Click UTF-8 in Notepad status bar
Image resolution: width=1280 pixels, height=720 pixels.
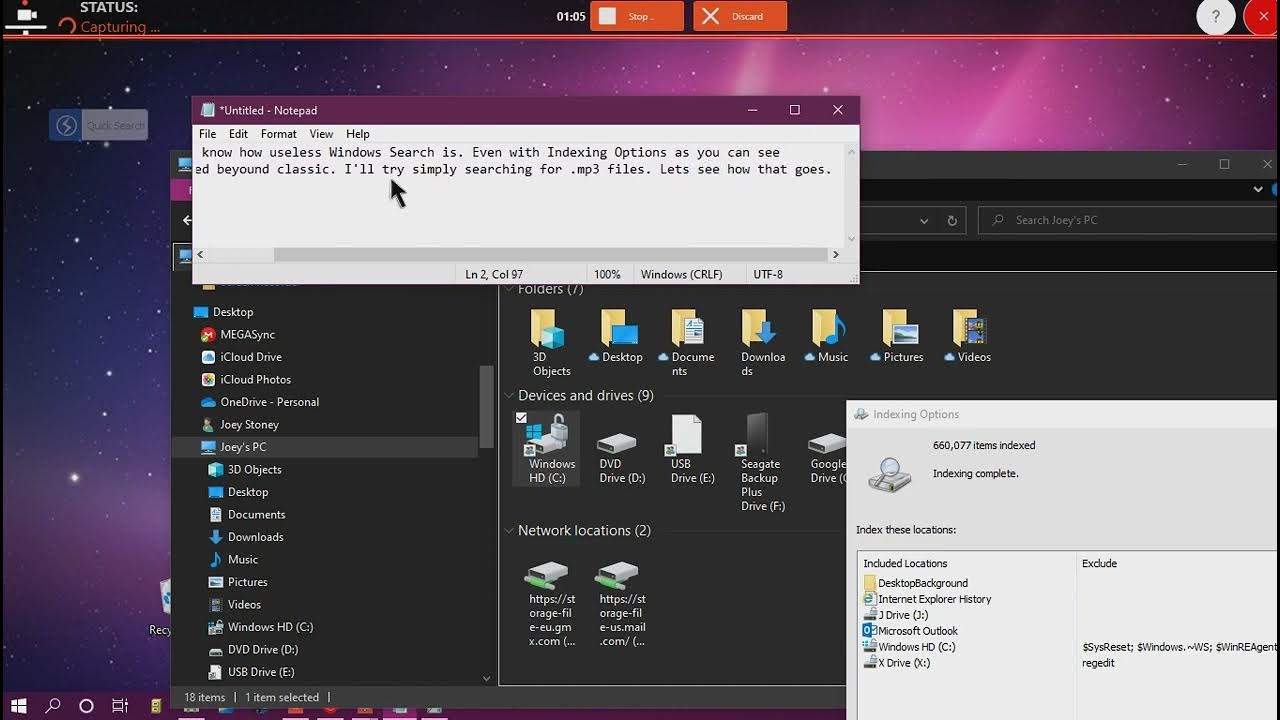pos(768,274)
